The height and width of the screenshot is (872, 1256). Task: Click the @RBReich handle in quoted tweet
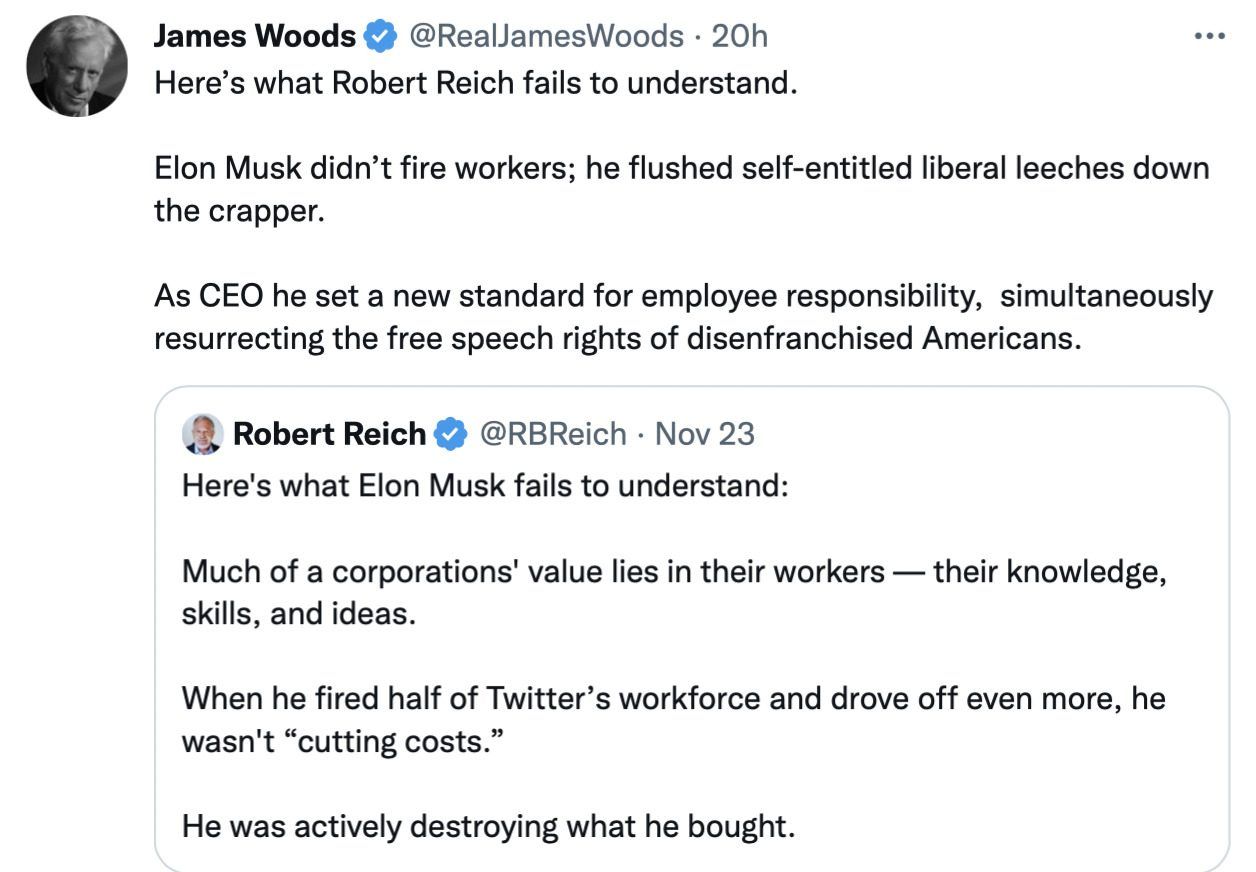(x=553, y=435)
